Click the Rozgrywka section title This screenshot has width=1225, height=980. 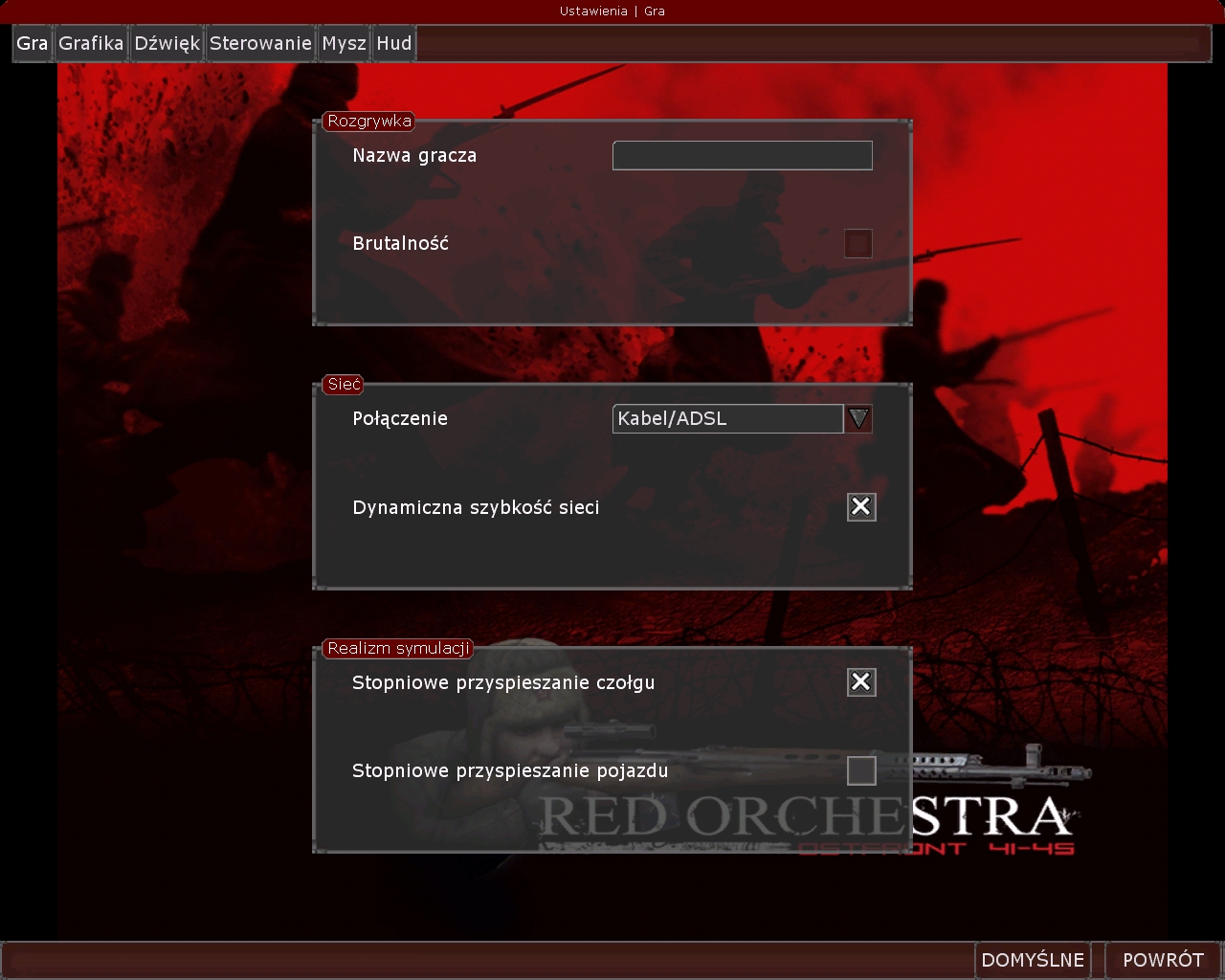click(x=369, y=121)
